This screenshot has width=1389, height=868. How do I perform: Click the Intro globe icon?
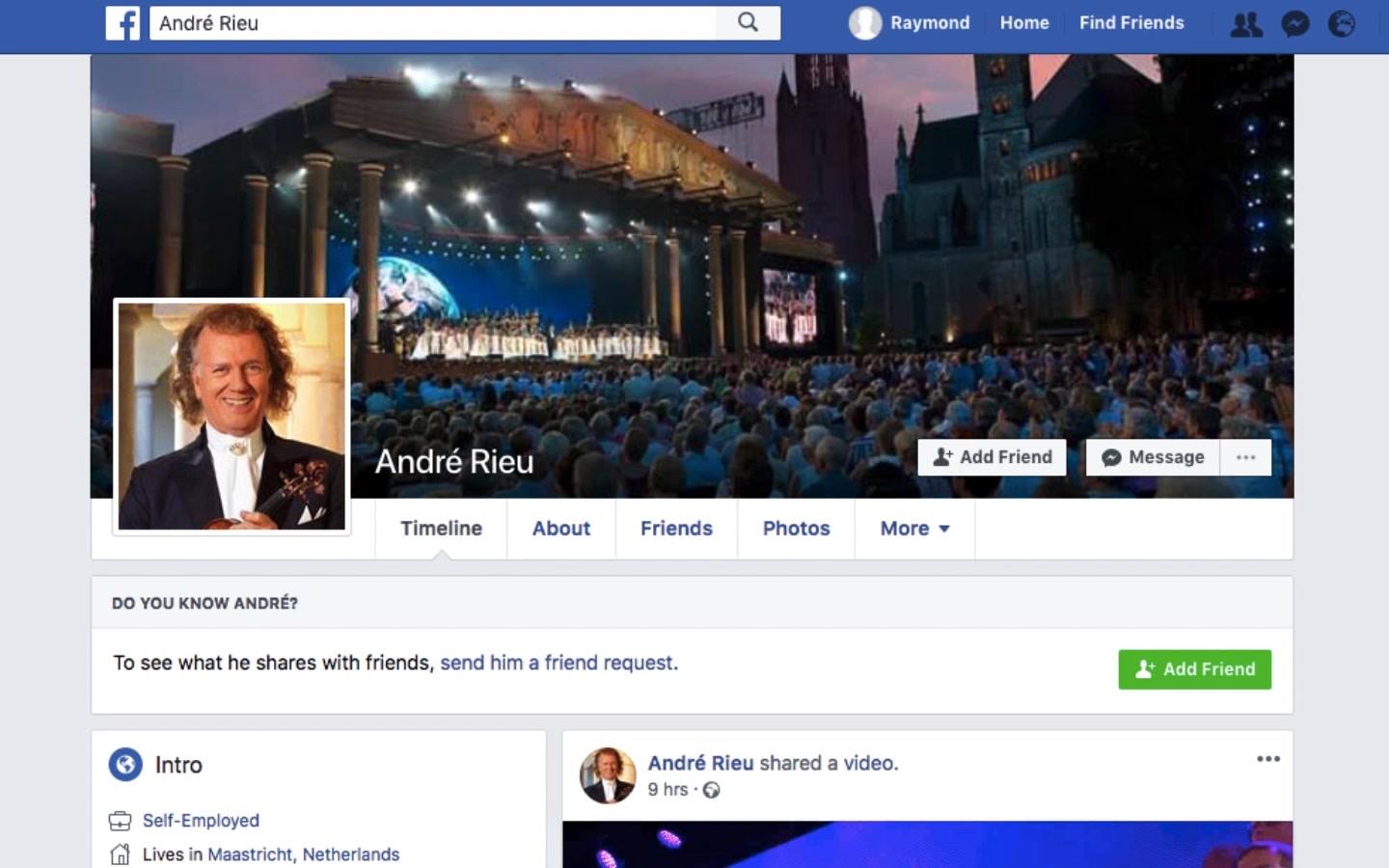click(x=125, y=765)
